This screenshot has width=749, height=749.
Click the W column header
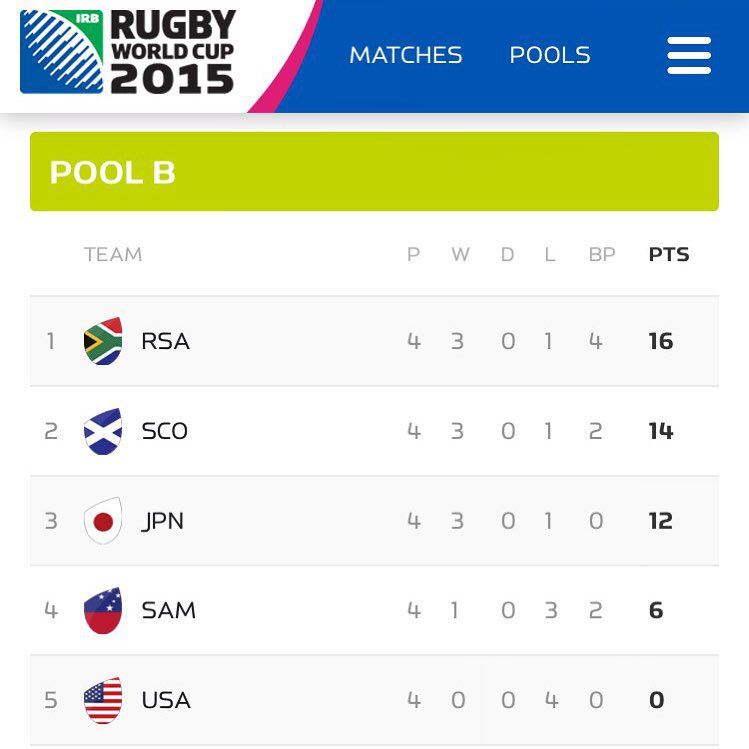460,255
